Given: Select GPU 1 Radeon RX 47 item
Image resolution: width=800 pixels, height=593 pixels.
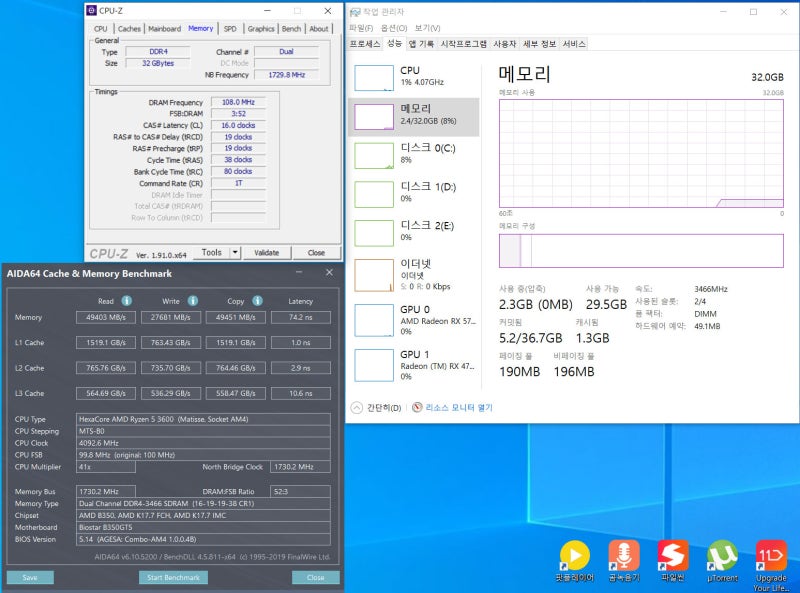Looking at the screenshot, I should click(x=413, y=365).
